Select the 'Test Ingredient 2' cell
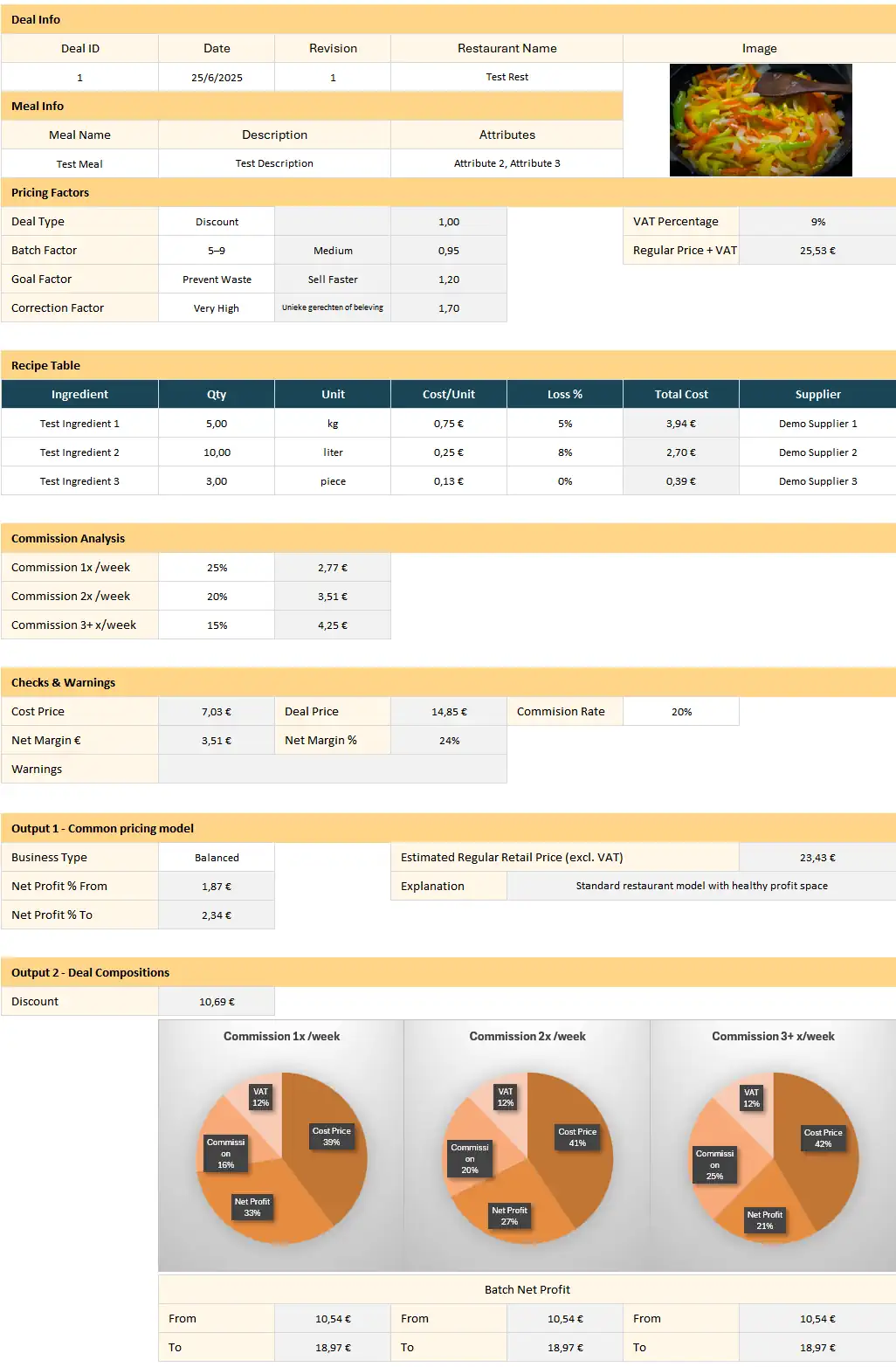 [x=79, y=452]
